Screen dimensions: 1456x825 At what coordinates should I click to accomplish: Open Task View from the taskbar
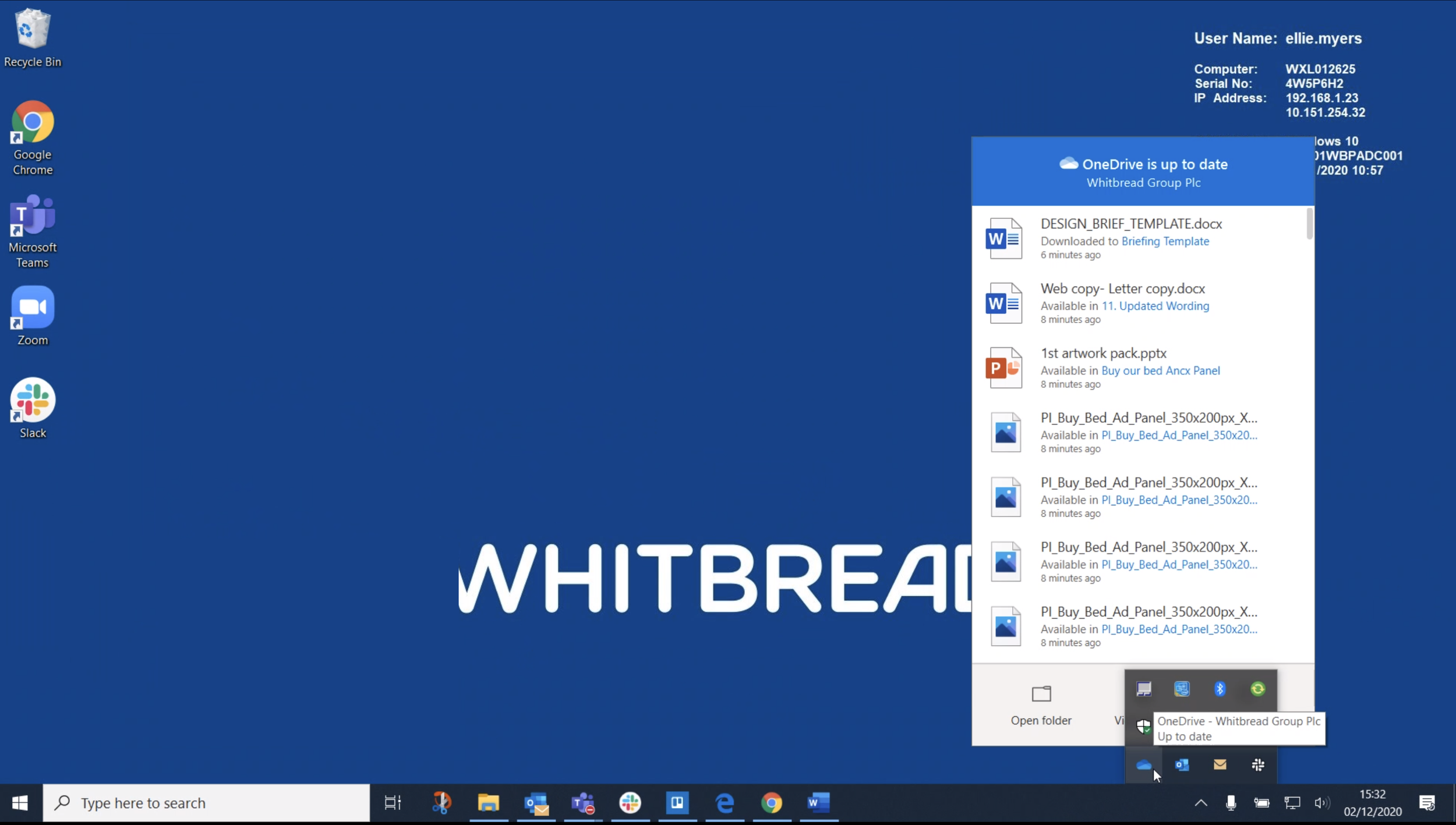point(393,803)
